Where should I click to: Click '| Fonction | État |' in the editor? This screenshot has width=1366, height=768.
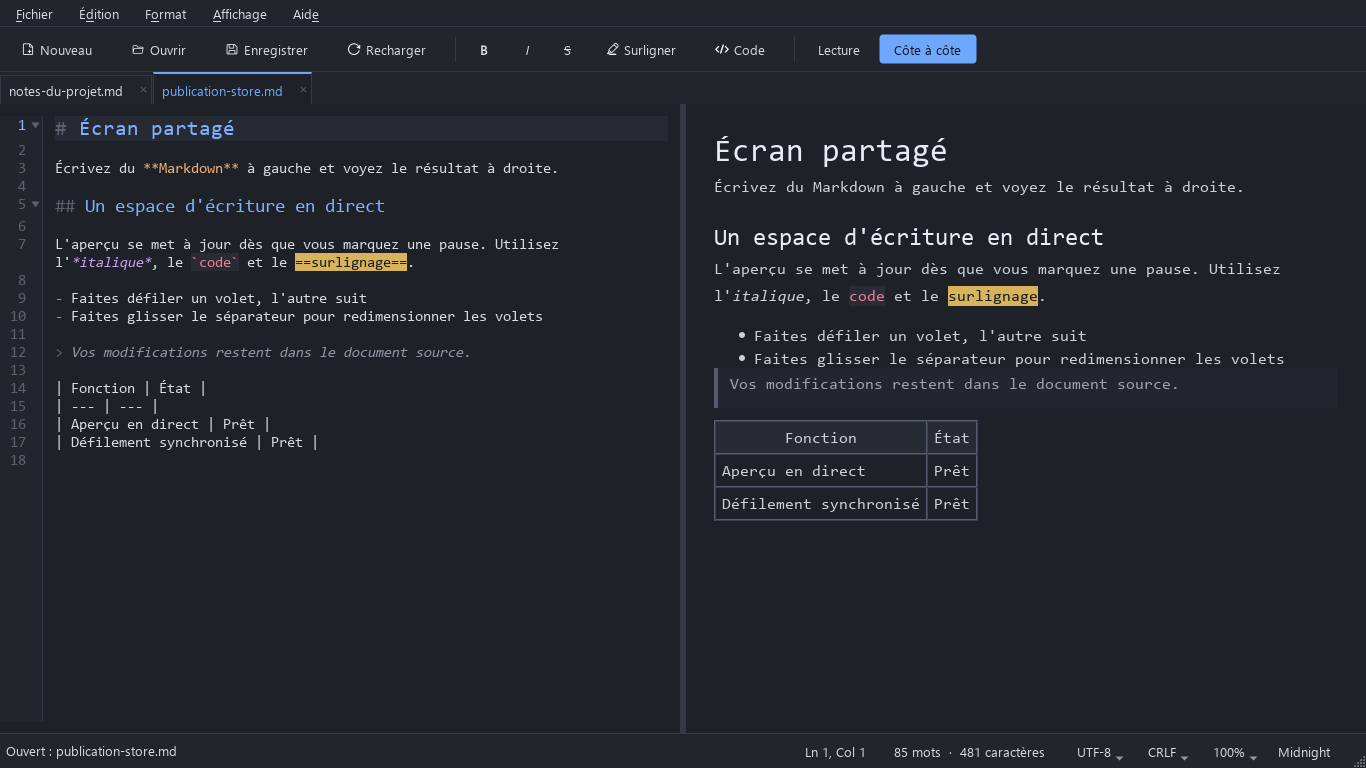point(131,388)
